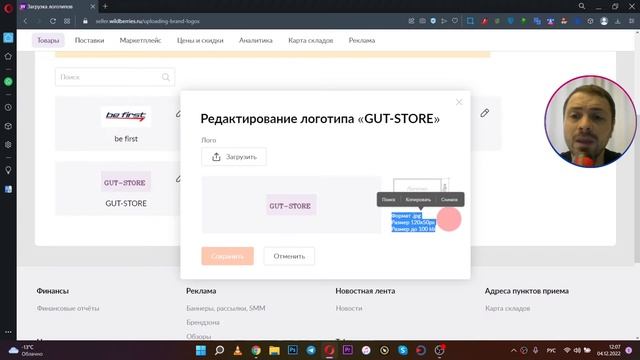Click the GUT-STORE logo in the brand list
The width and height of the screenshot is (640, 360).
tap(126, 182)
